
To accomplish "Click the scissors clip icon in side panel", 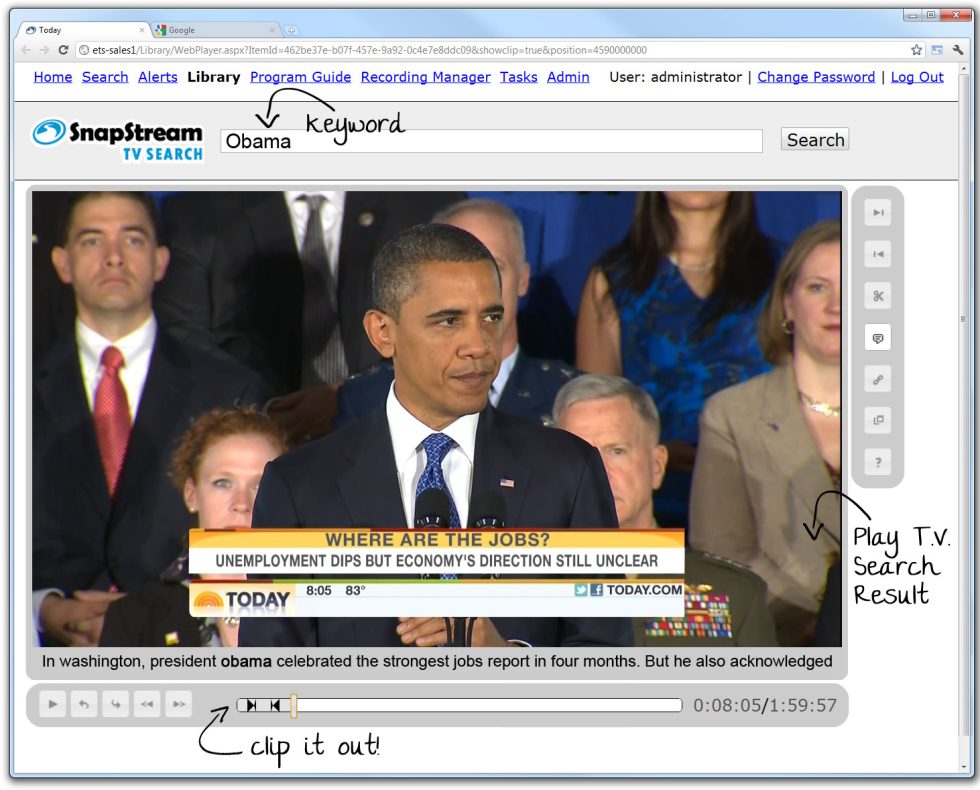I will 878,296.
